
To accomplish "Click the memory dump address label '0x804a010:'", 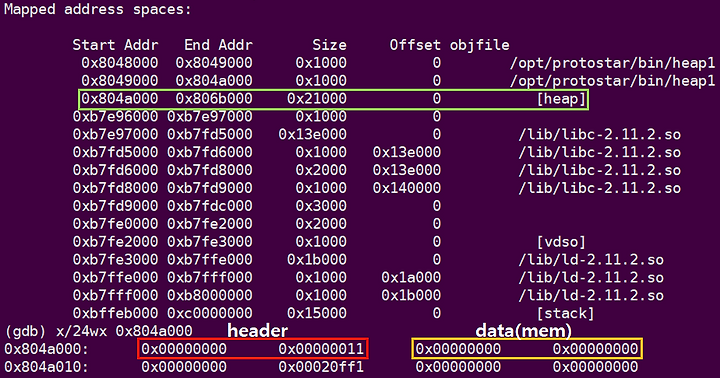I will point(46,367).
